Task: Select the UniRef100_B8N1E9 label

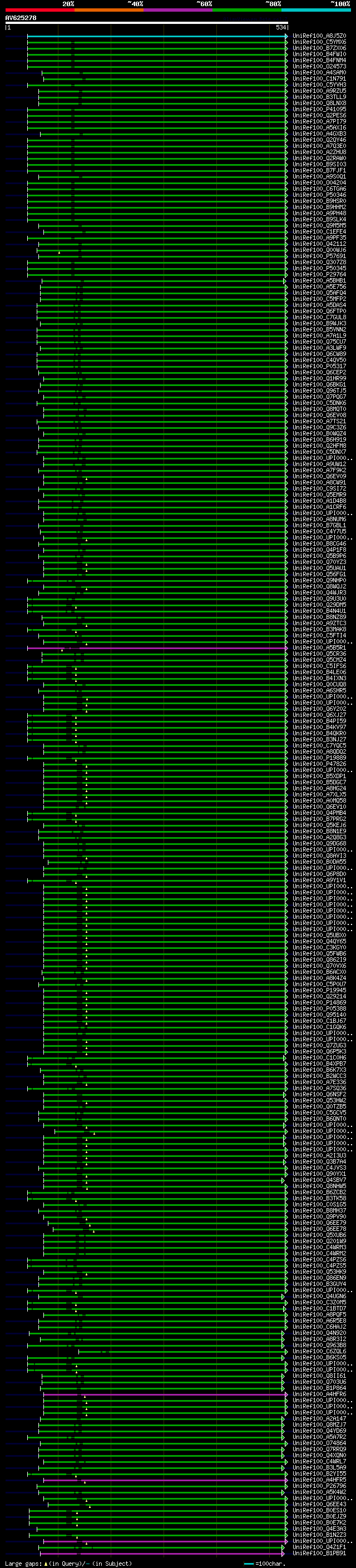Action: coord(319,832)
